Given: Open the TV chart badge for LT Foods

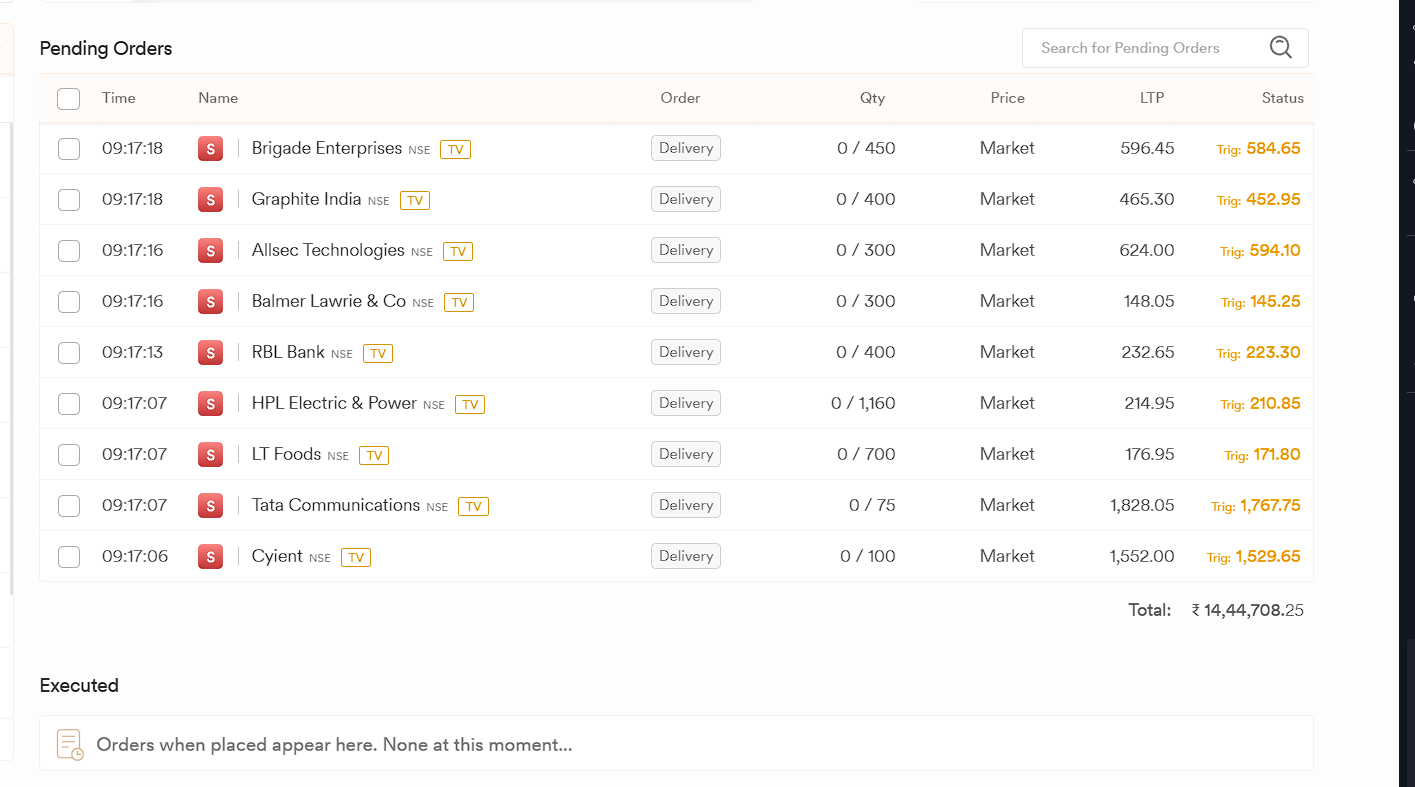Looking at the screenshot, I should (x=374, y=456).
